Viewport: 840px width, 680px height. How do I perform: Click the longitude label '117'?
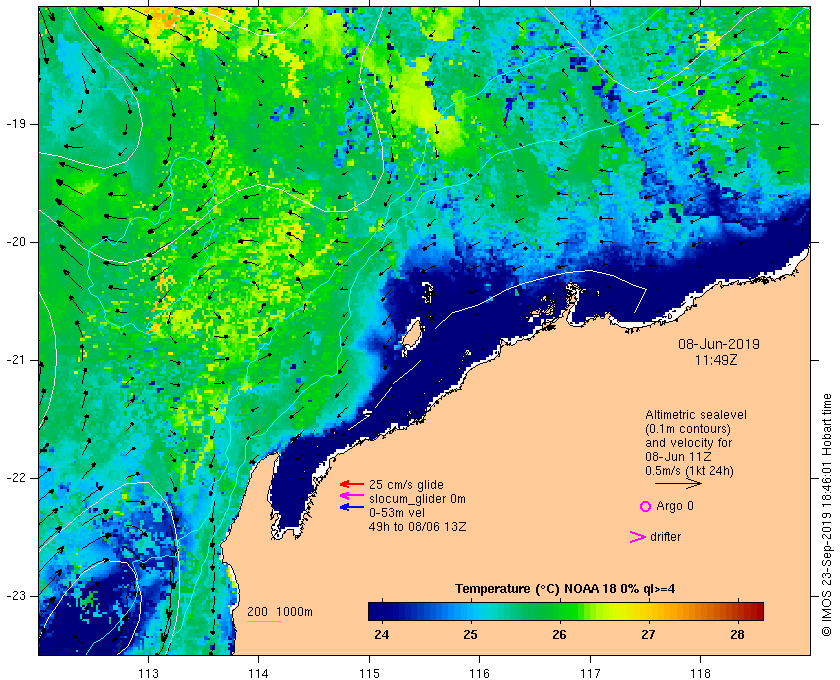[590, 674]
